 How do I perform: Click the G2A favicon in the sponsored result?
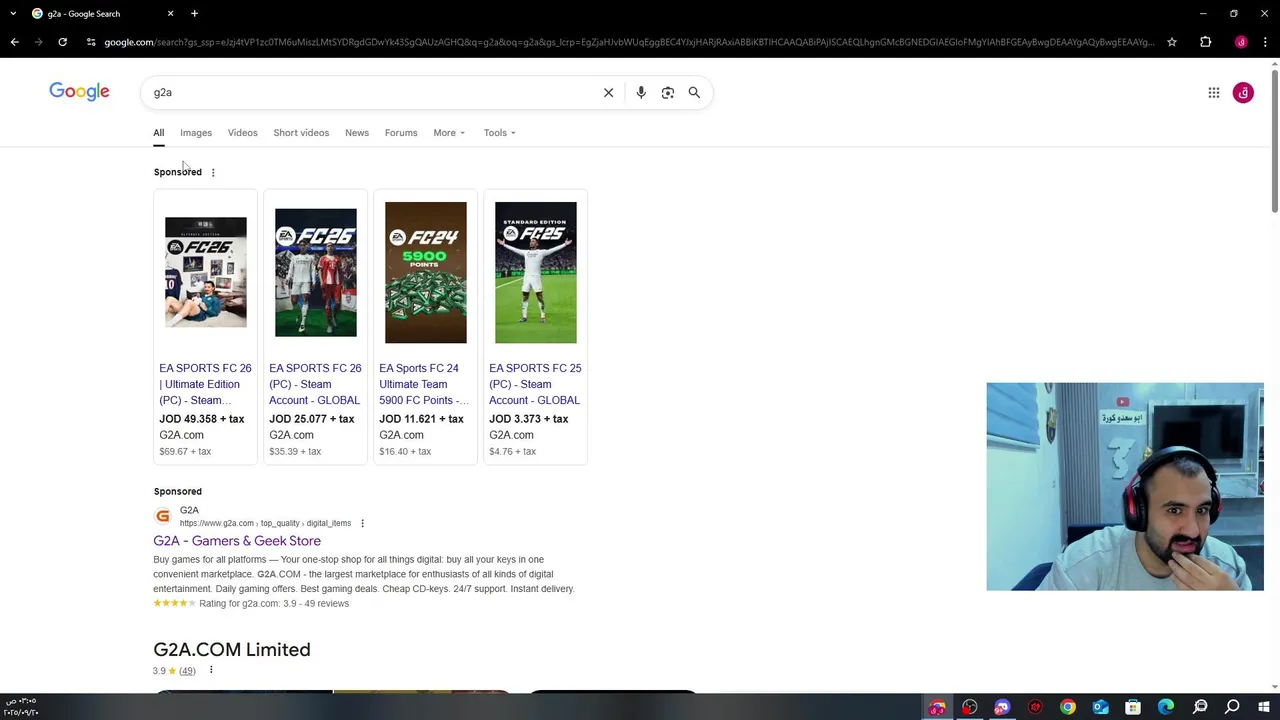point(163,517)
